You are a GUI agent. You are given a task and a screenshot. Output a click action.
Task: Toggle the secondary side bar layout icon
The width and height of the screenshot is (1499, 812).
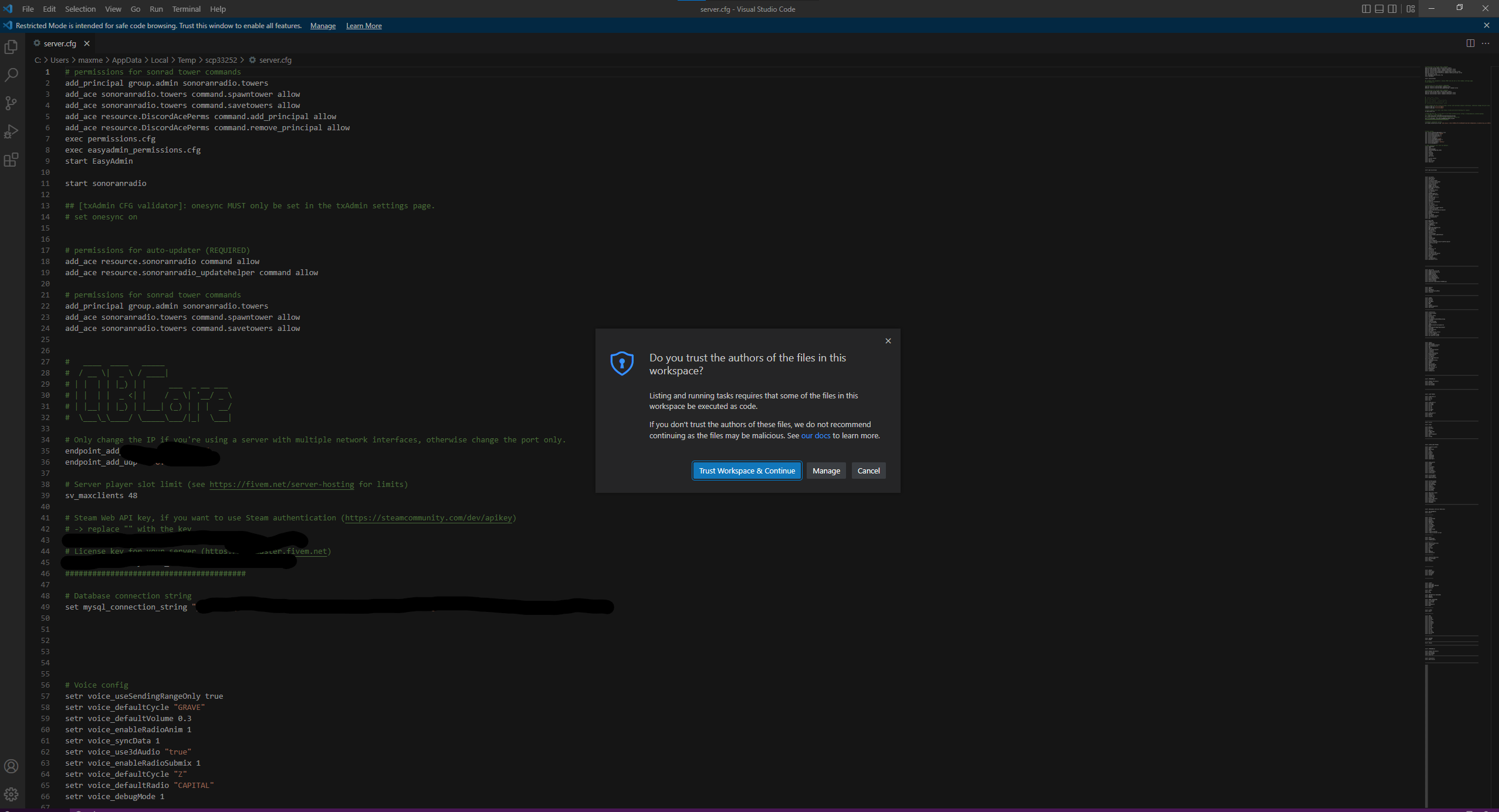1392,9
